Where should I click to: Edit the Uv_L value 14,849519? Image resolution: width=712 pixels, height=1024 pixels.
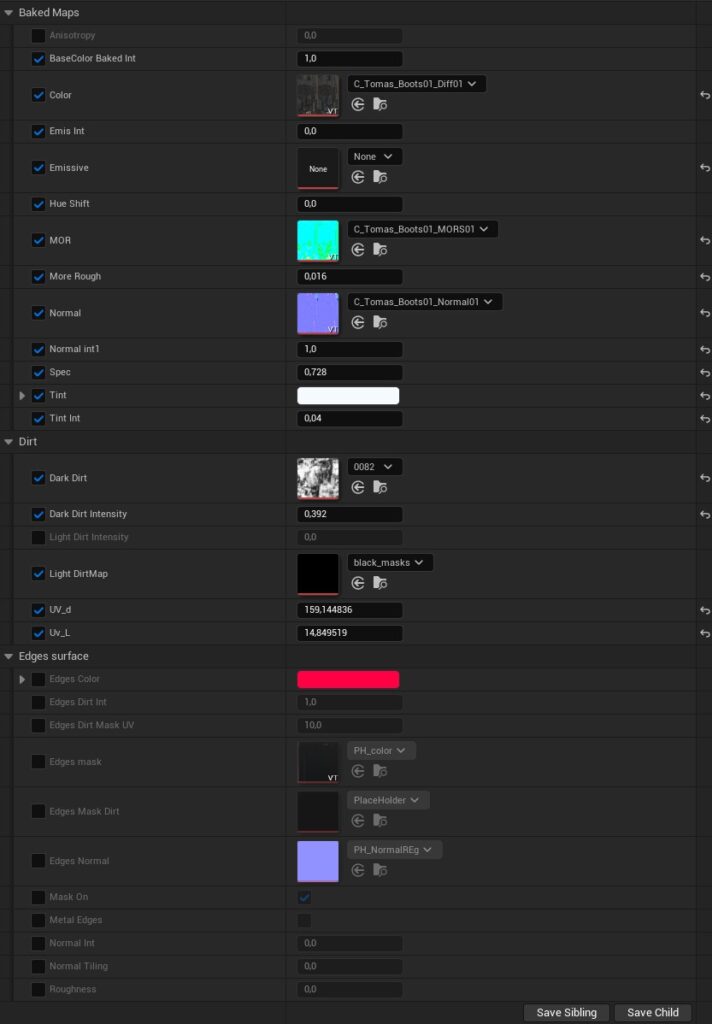(x=349, y=633)
